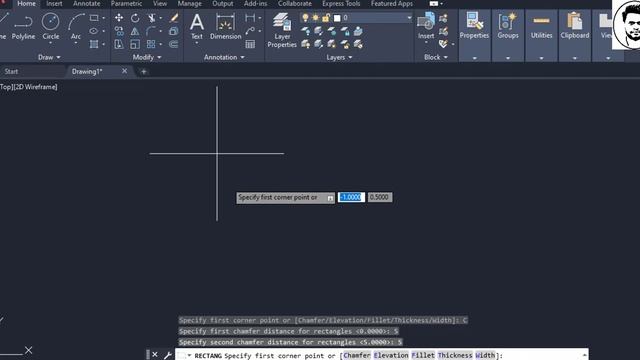Switch to the Insert ribbon tab
The width and height of the screenshot is (640, 360).
tap(54, 4)
